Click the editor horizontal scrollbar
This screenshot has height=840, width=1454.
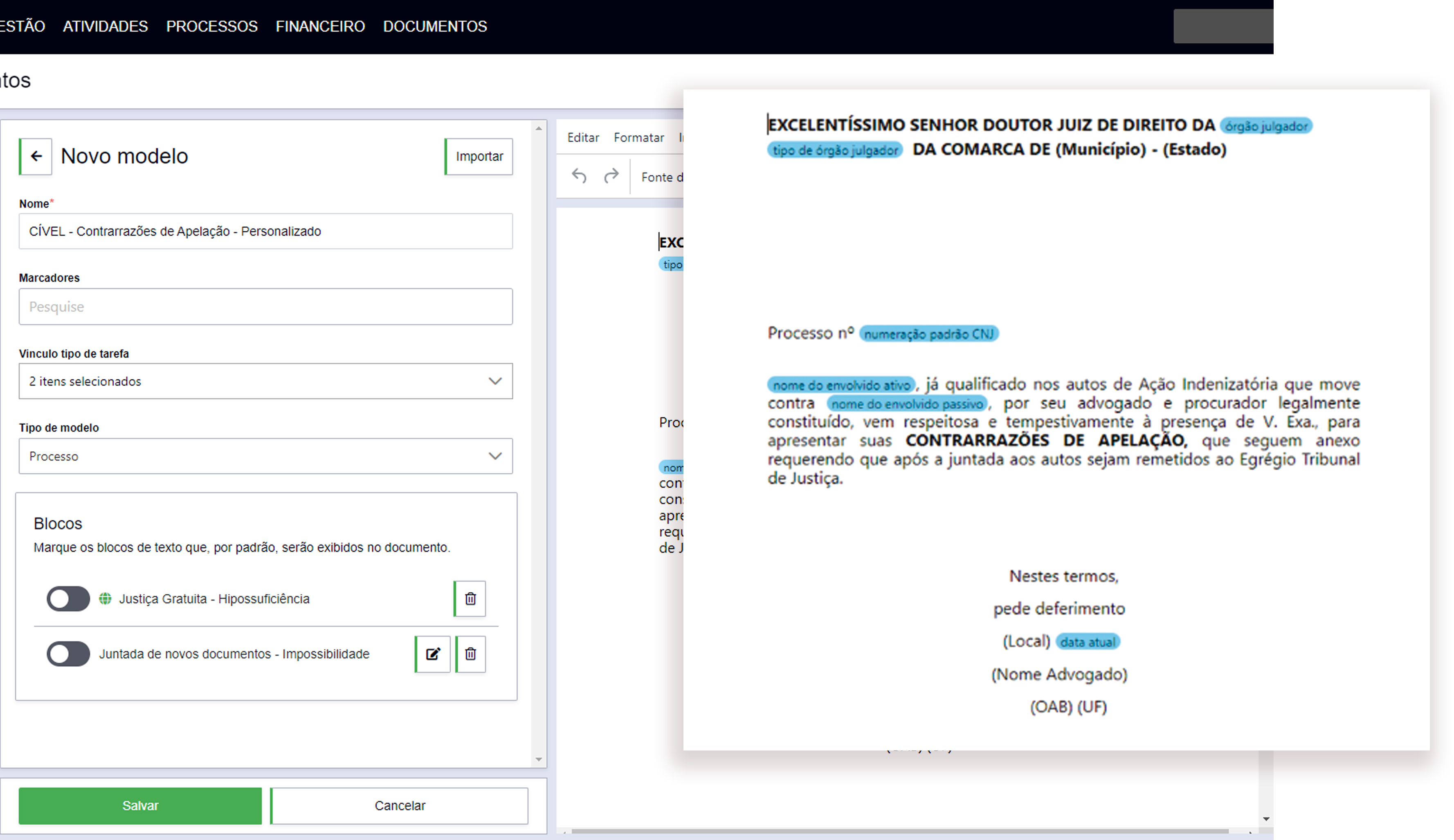[x=900, y=831]
